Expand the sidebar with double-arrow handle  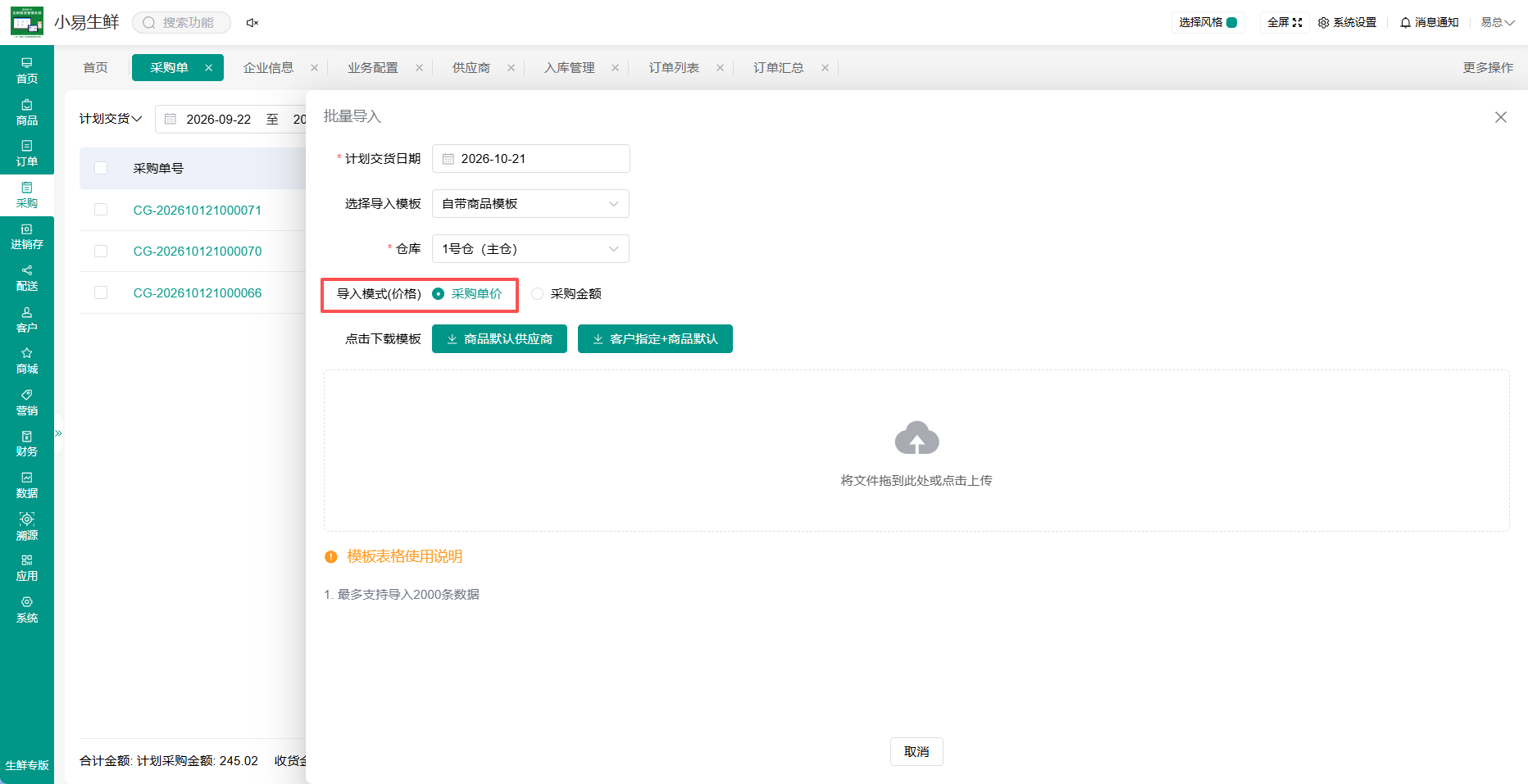click(58, 433)
